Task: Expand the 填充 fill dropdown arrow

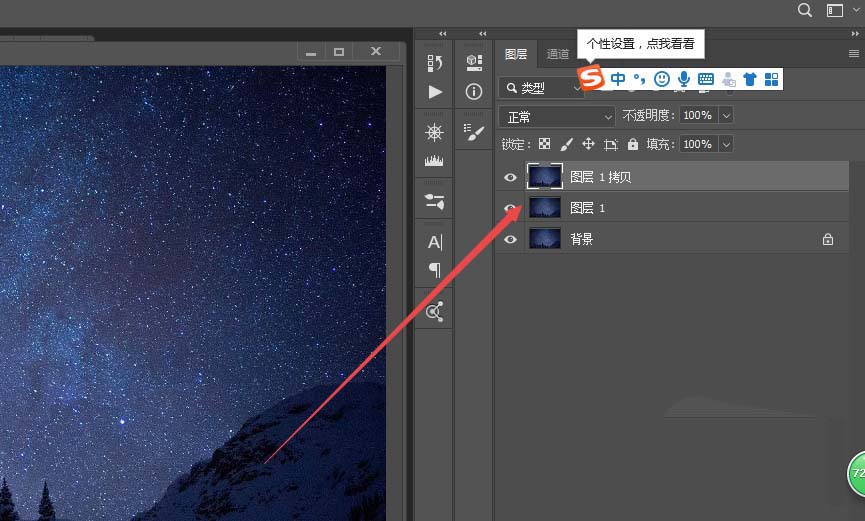Action: point(726,145)
